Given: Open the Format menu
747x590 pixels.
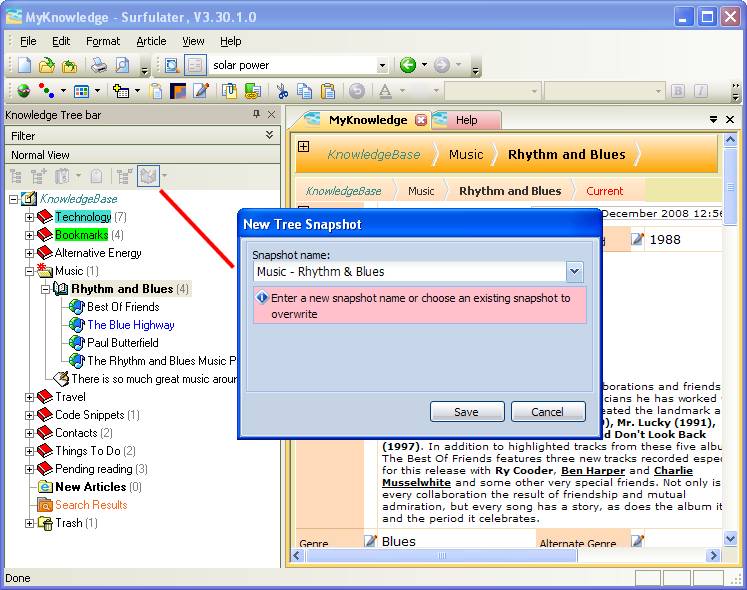Looking at the screenshot, I should (103, 41).
